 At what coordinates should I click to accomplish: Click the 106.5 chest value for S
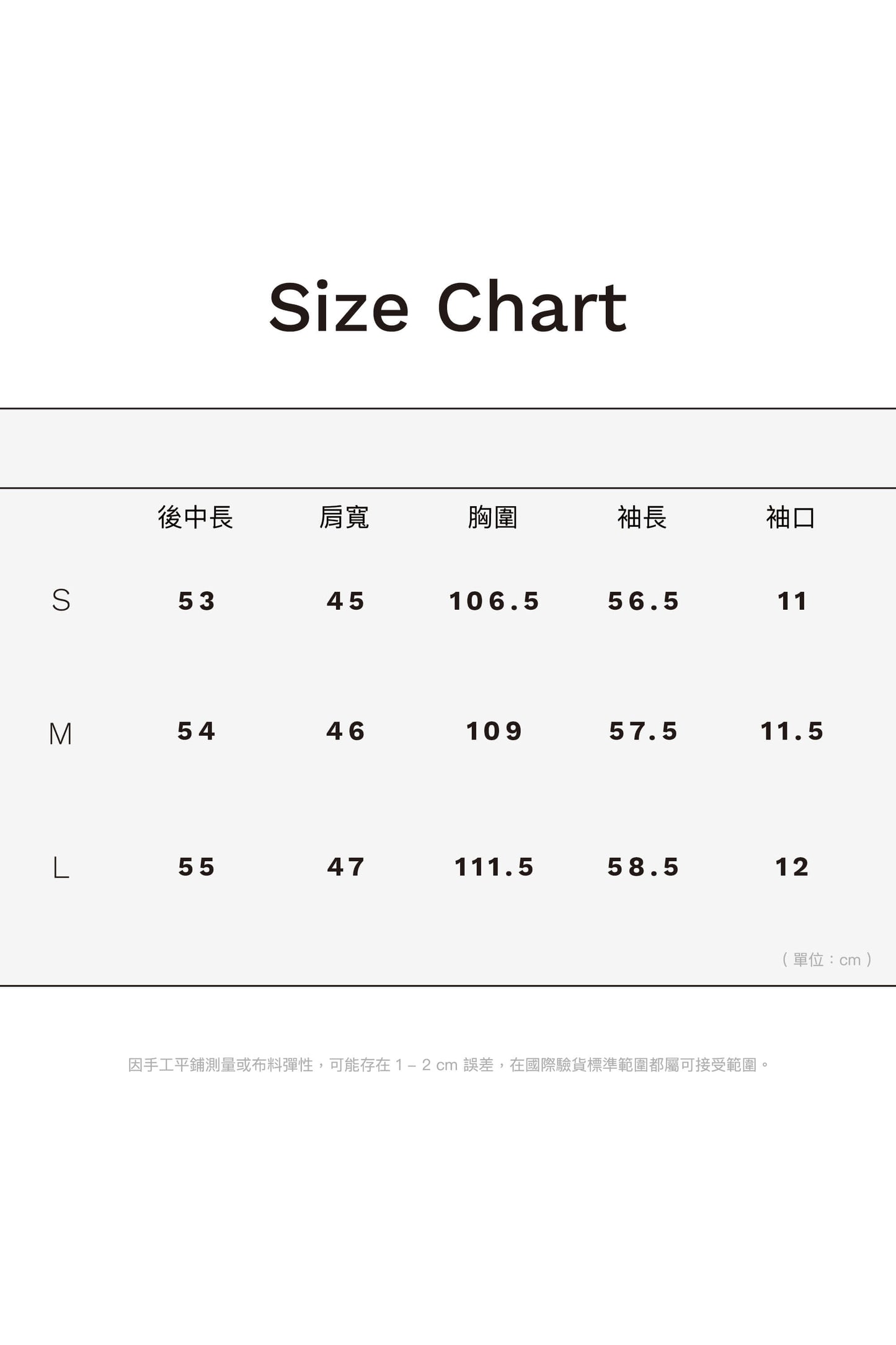coord(494,601)
